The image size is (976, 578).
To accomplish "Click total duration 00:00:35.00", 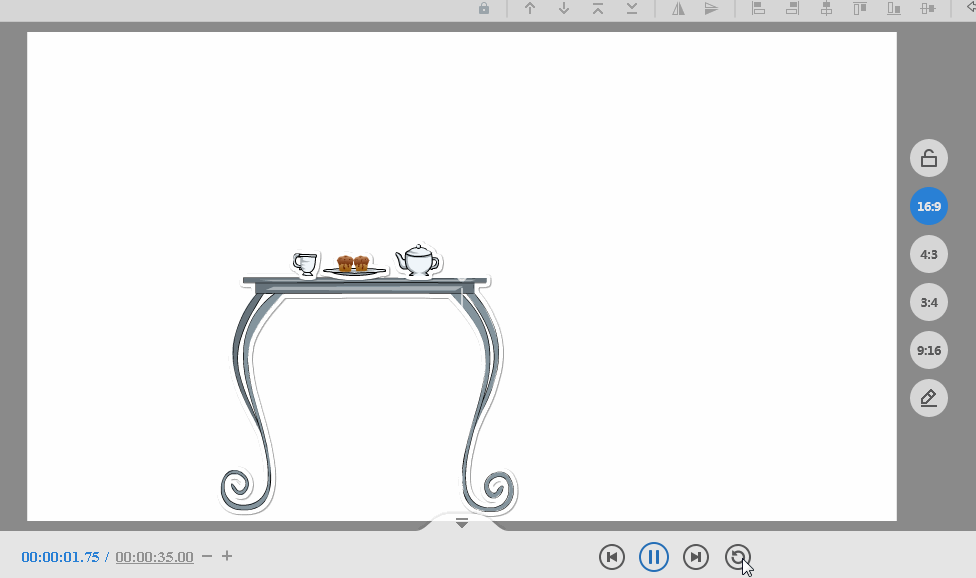I will pyautogui.click(x=154, y=557).
